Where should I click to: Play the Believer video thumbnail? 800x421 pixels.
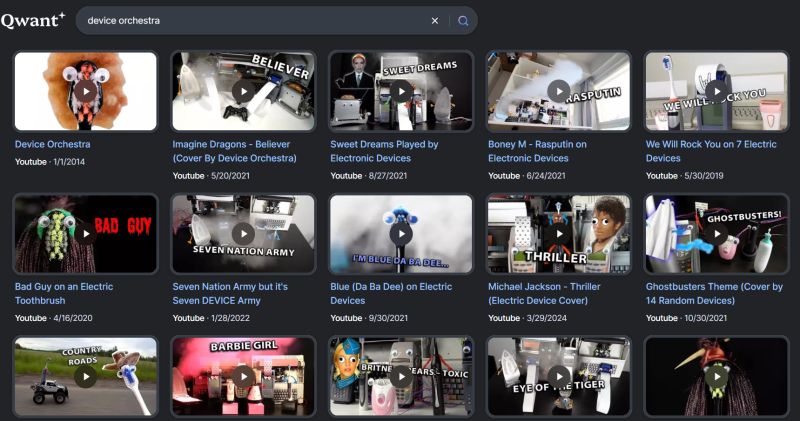coord(243,91)
